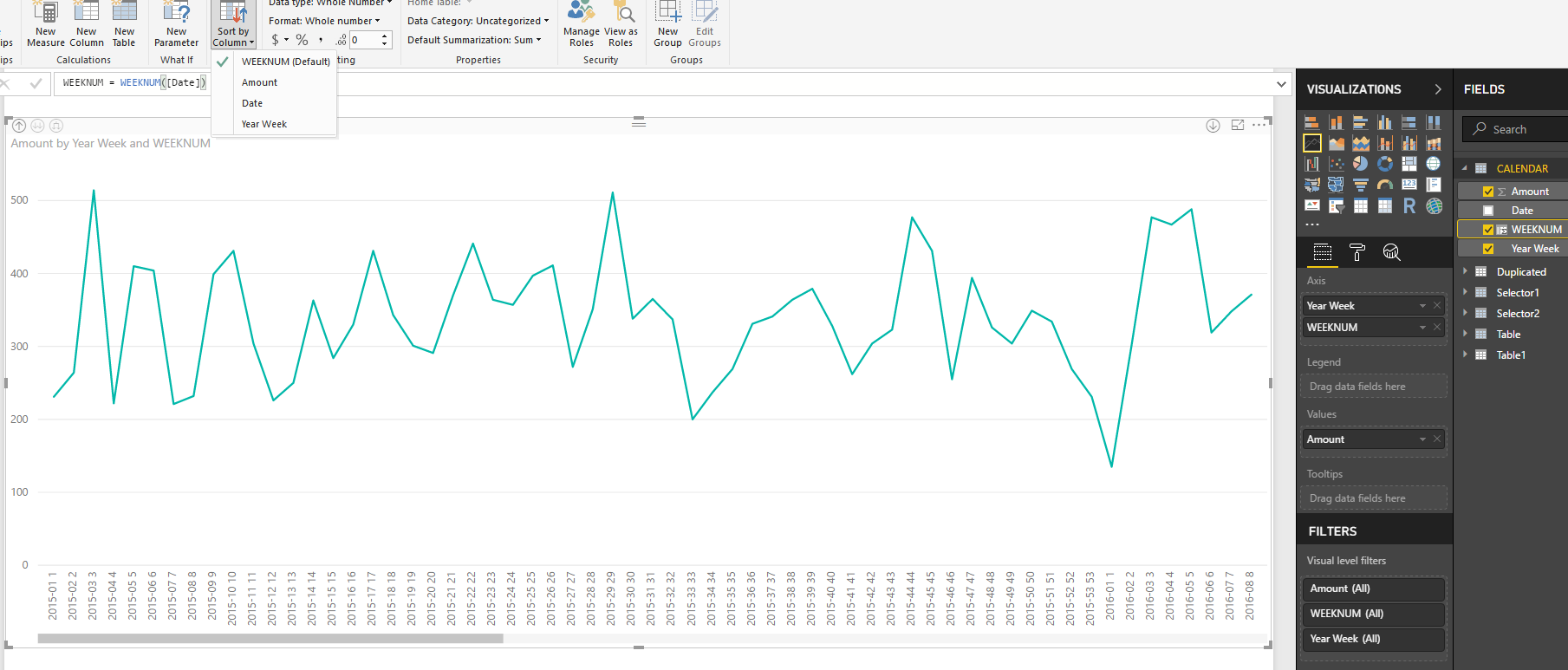Remove WEEKNUM from the Axis well

pos(1437,327)
